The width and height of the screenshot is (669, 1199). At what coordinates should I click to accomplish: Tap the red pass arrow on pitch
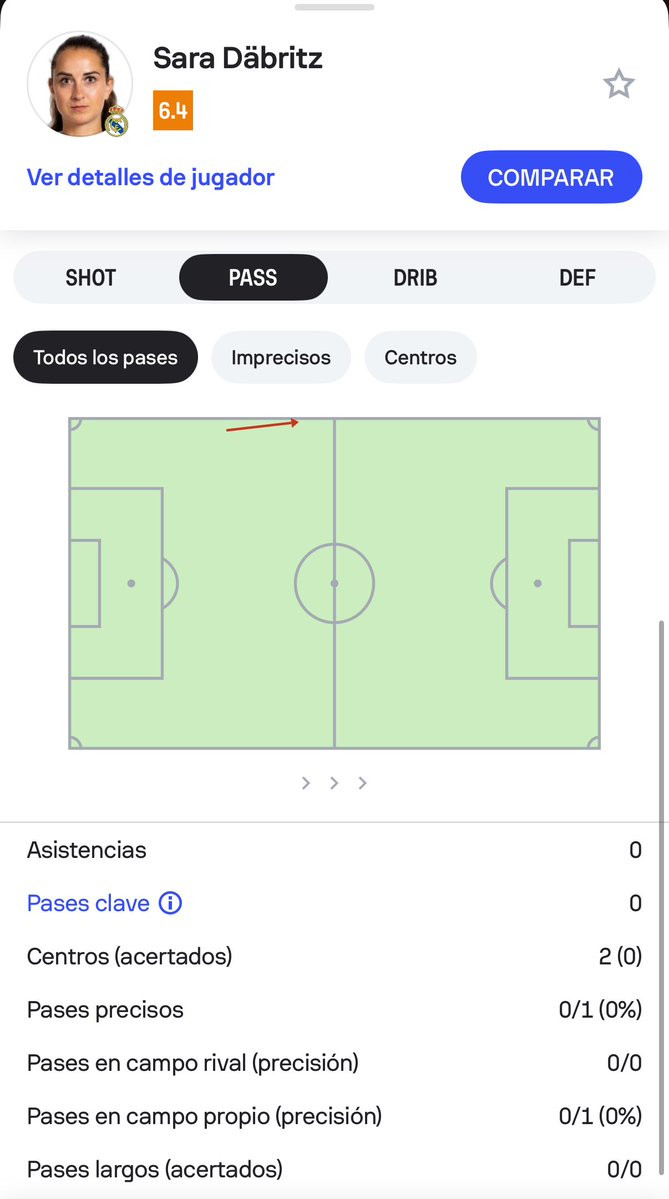click(262, 425)
